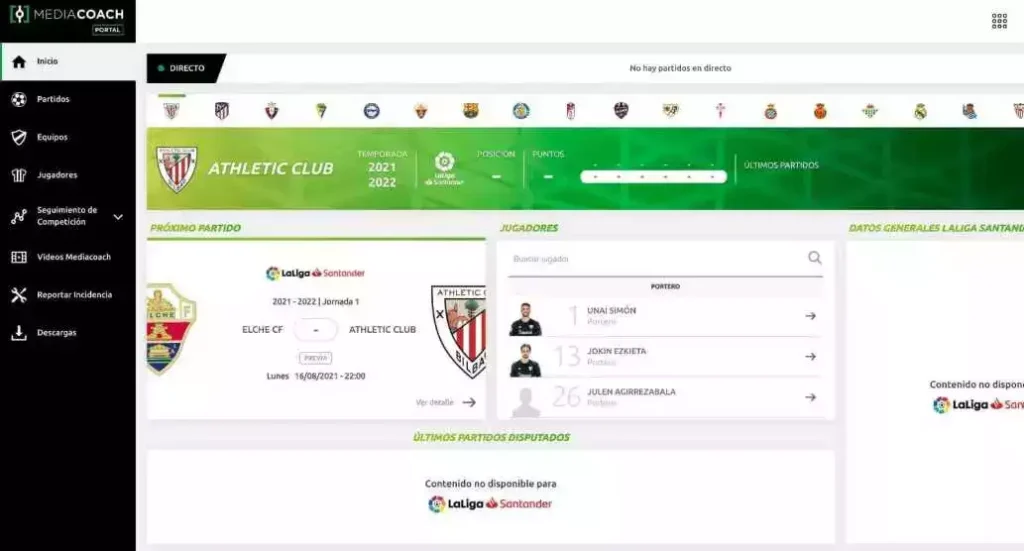This screenshot has height=551, width=1024.
Task: Click Jokin Ezkieta player photo
Action: click(x=525, y=359)
